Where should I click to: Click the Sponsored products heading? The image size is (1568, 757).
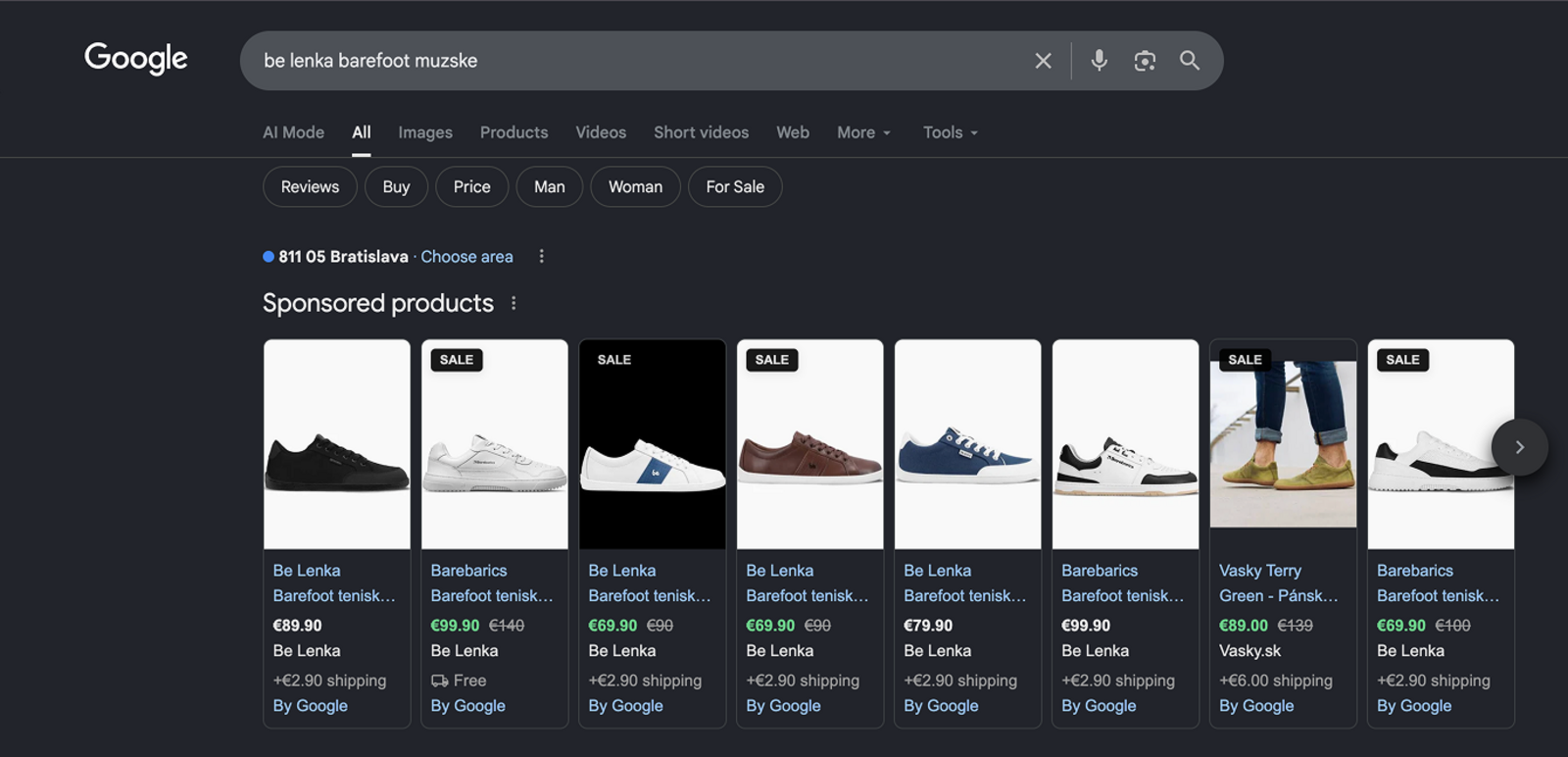378,303
